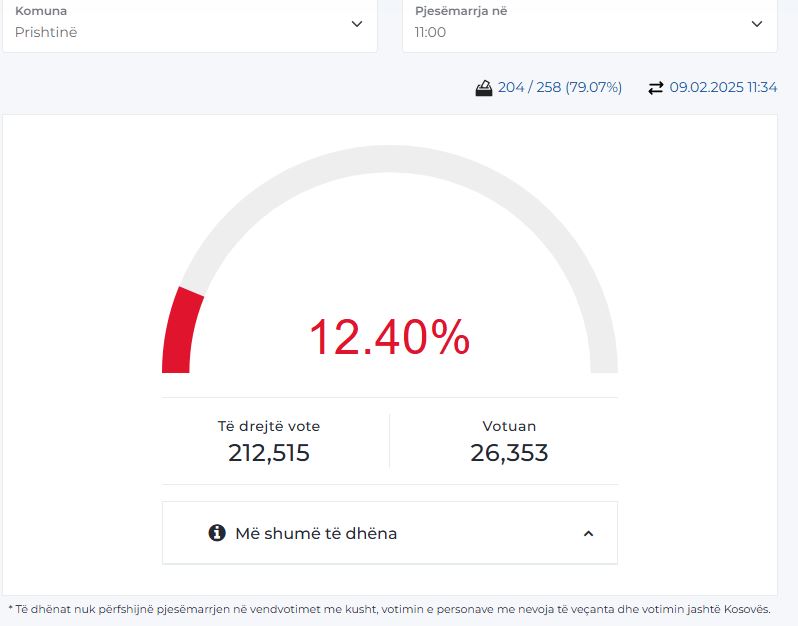The image size is (798, 626).
Task: Click the red filled segment of the gauge
Action: click(x=180, y=330)
